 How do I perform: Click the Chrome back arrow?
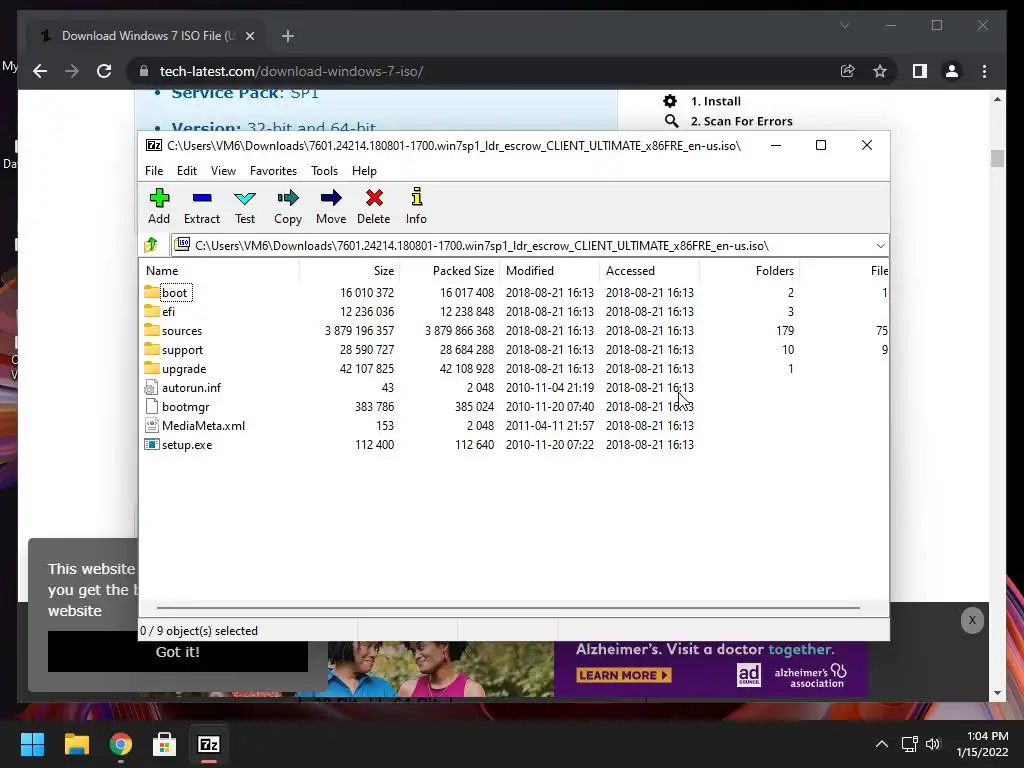(40, 71)
